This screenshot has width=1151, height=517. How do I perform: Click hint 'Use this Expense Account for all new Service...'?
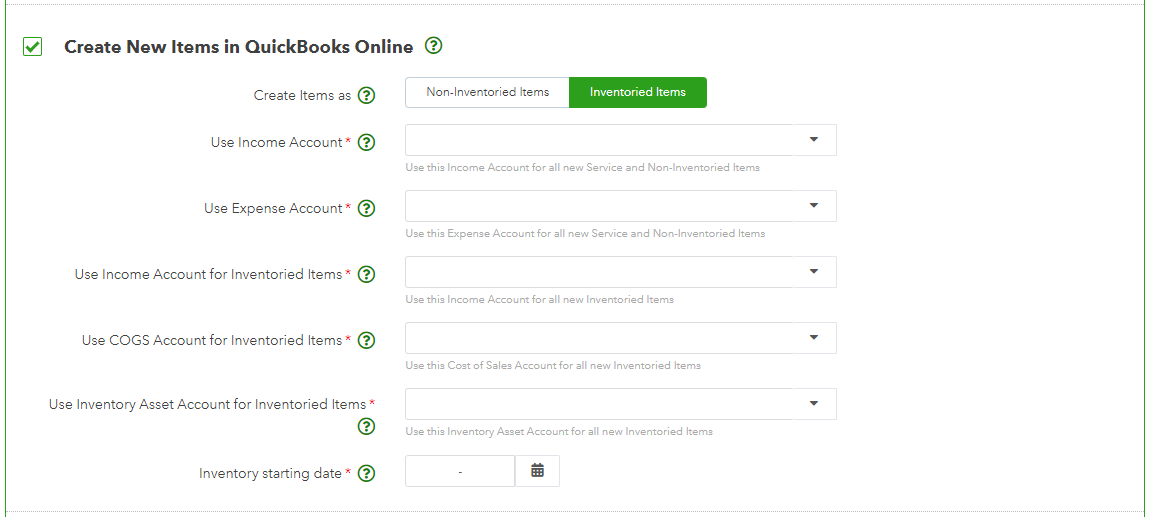tap(585, 234)
